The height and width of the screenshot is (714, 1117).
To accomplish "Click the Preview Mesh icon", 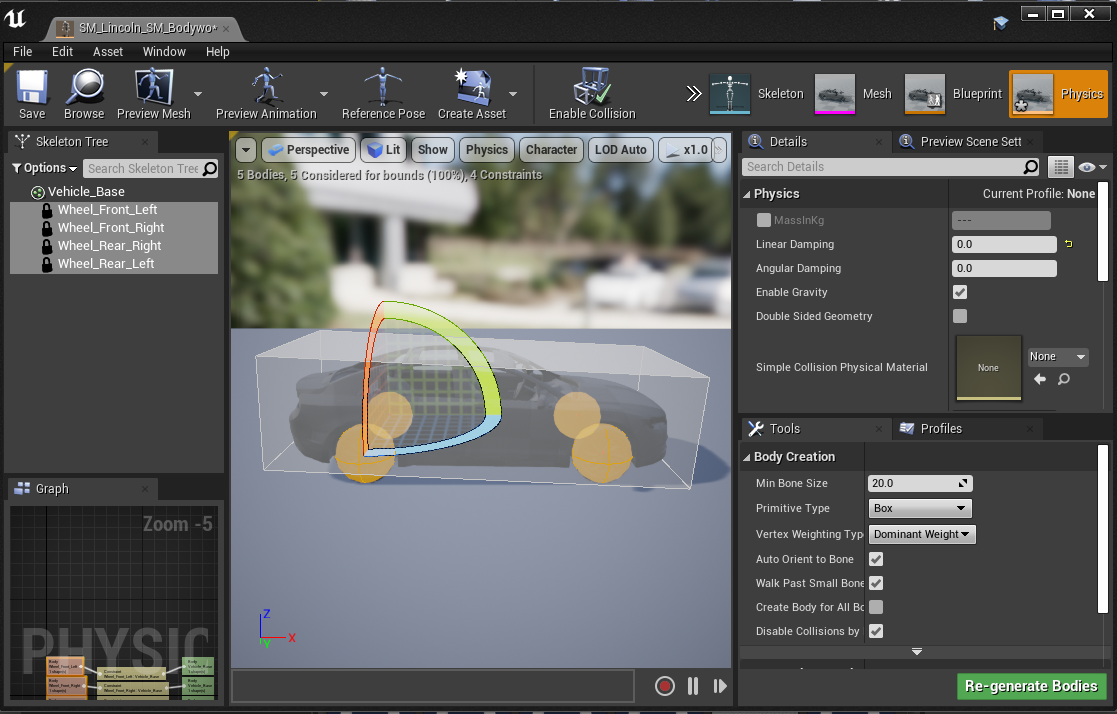I will (152, 88).
